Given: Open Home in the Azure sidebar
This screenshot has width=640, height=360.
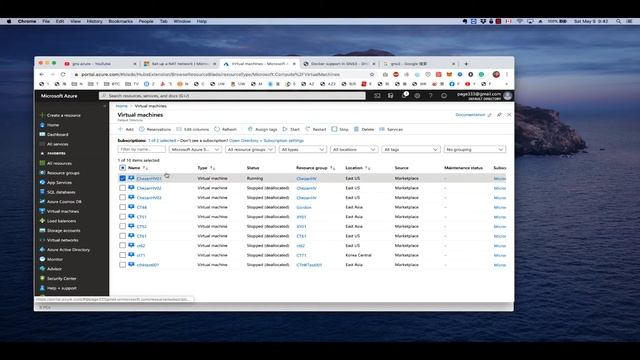Looking at the screenshot, I should coord(53,125).
